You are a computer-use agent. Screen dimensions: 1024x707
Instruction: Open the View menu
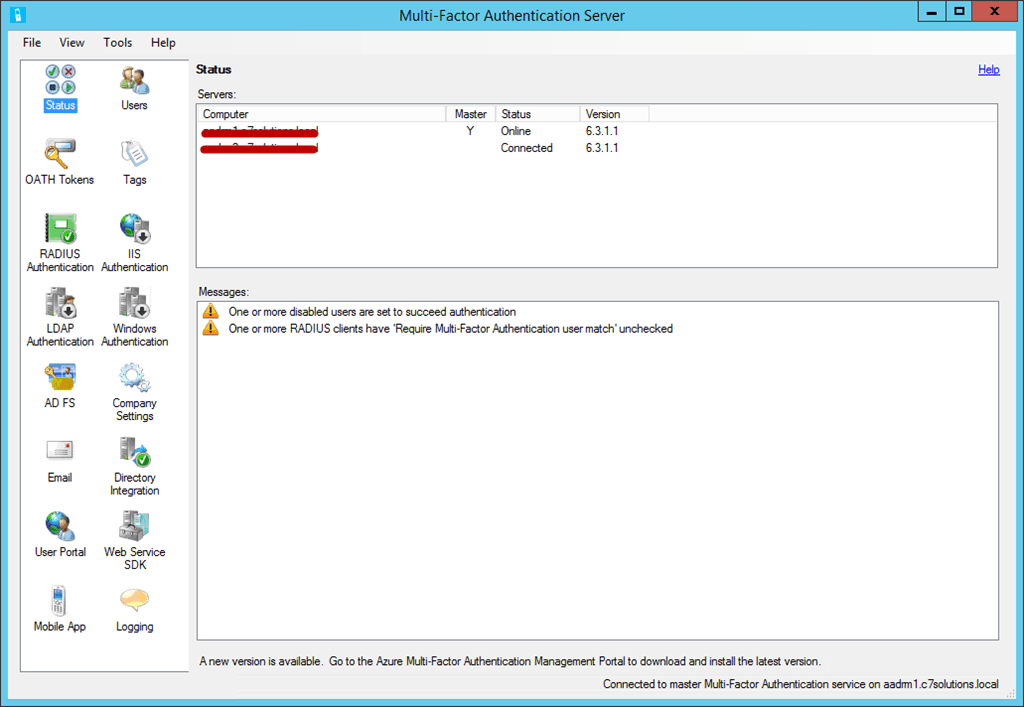tap(72, 42)
